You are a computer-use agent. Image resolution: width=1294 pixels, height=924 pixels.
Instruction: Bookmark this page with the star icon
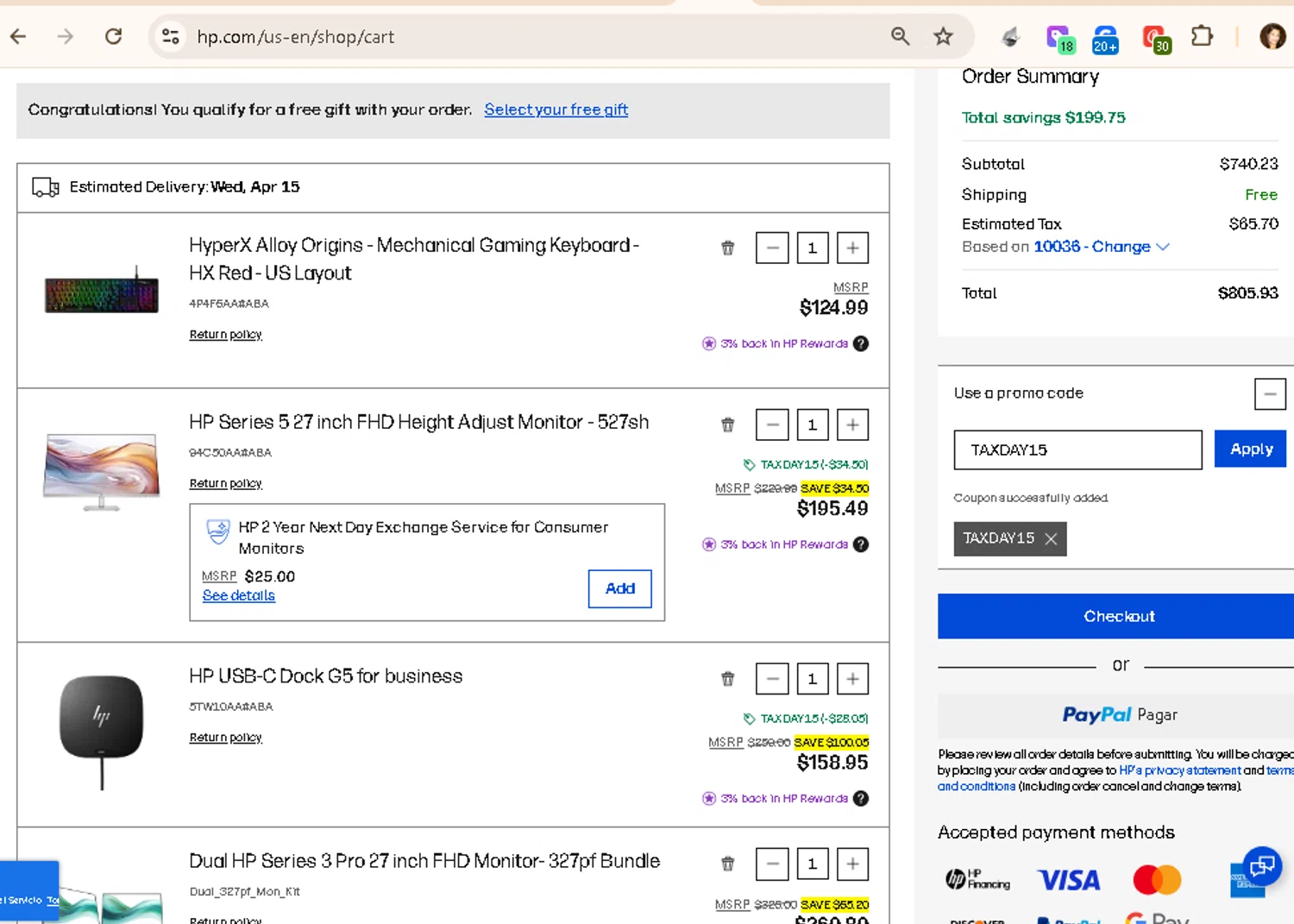click(x=943, y=36)
